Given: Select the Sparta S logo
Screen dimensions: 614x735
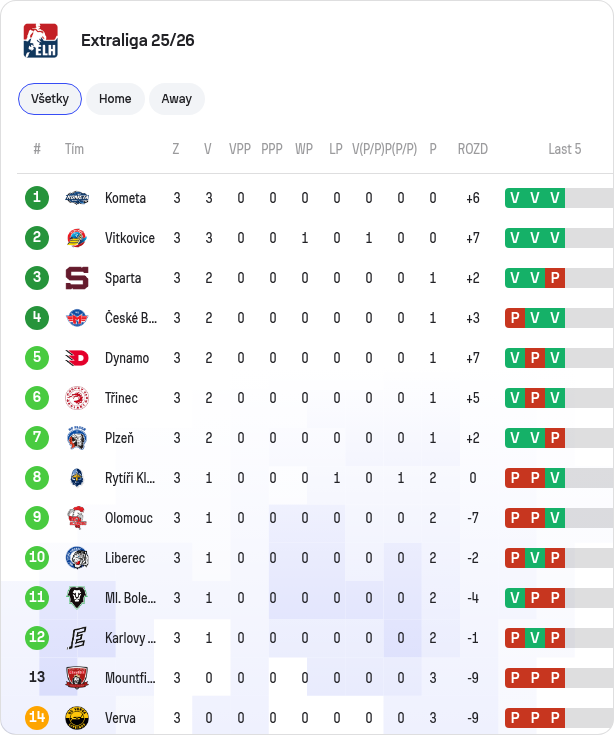Looking at the screenshot, I should (x=77, y=278).
